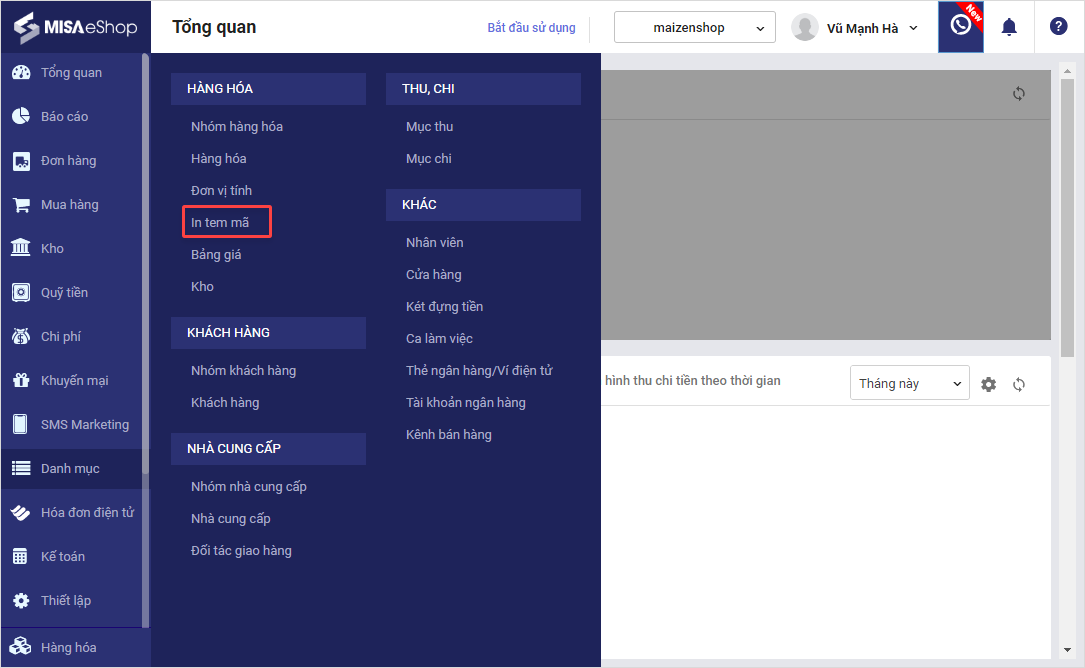Viewport: 1085px width, 668px height.
Task: Click the Báo cáo pie chart icon
Action: coord(21,116)
